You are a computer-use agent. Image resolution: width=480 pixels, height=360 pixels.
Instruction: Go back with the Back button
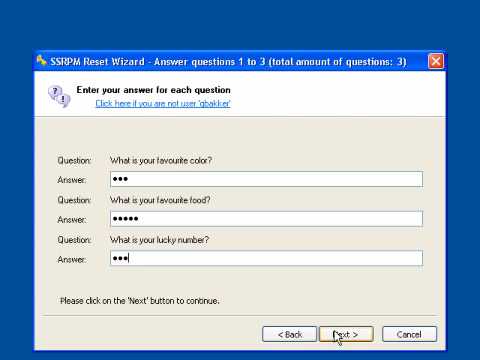[x=289, y=334]
